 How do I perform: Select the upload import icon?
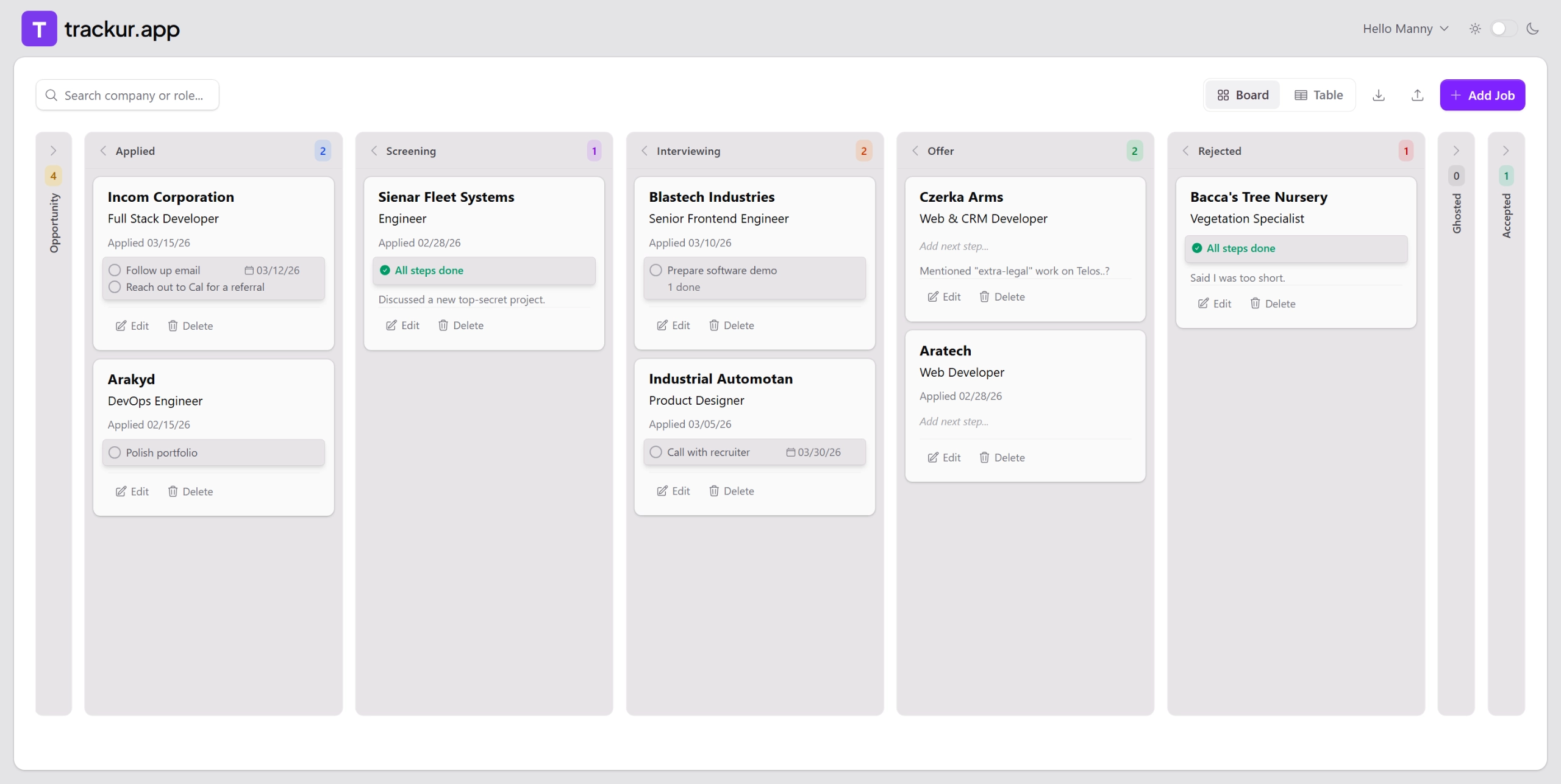click(x=1417, y=95)
